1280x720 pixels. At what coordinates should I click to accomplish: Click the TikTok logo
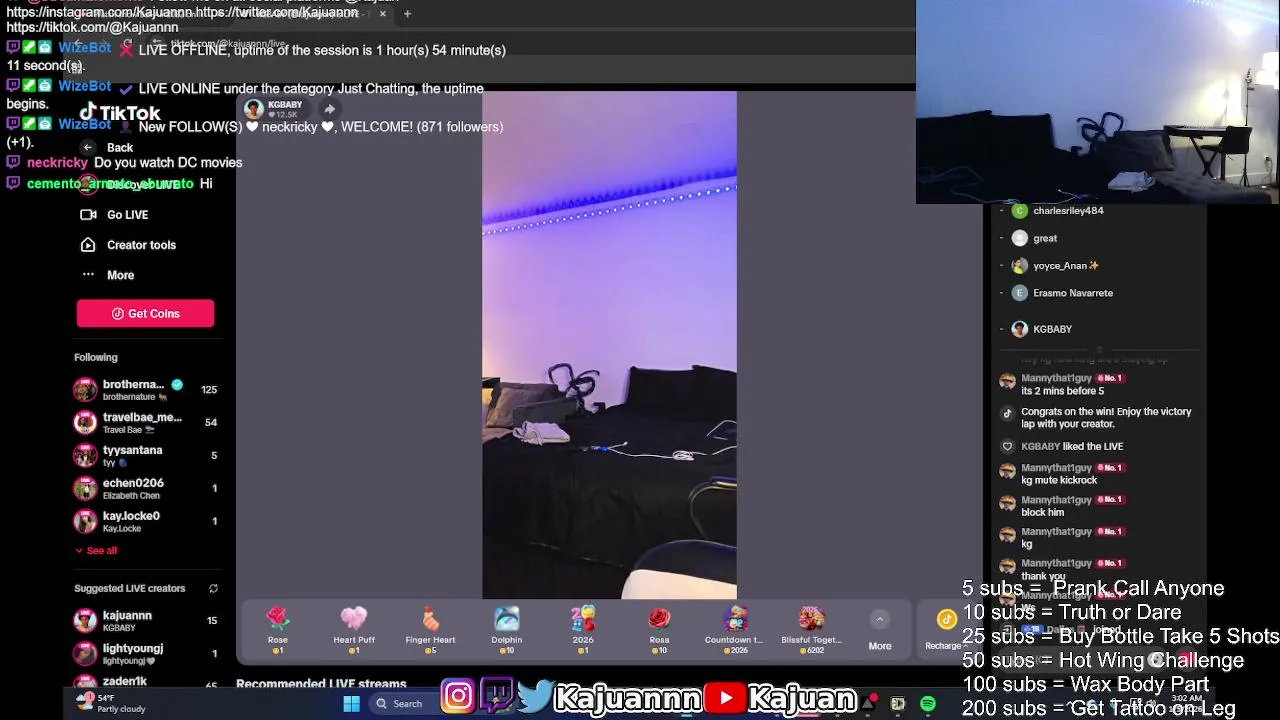[120, 113]
